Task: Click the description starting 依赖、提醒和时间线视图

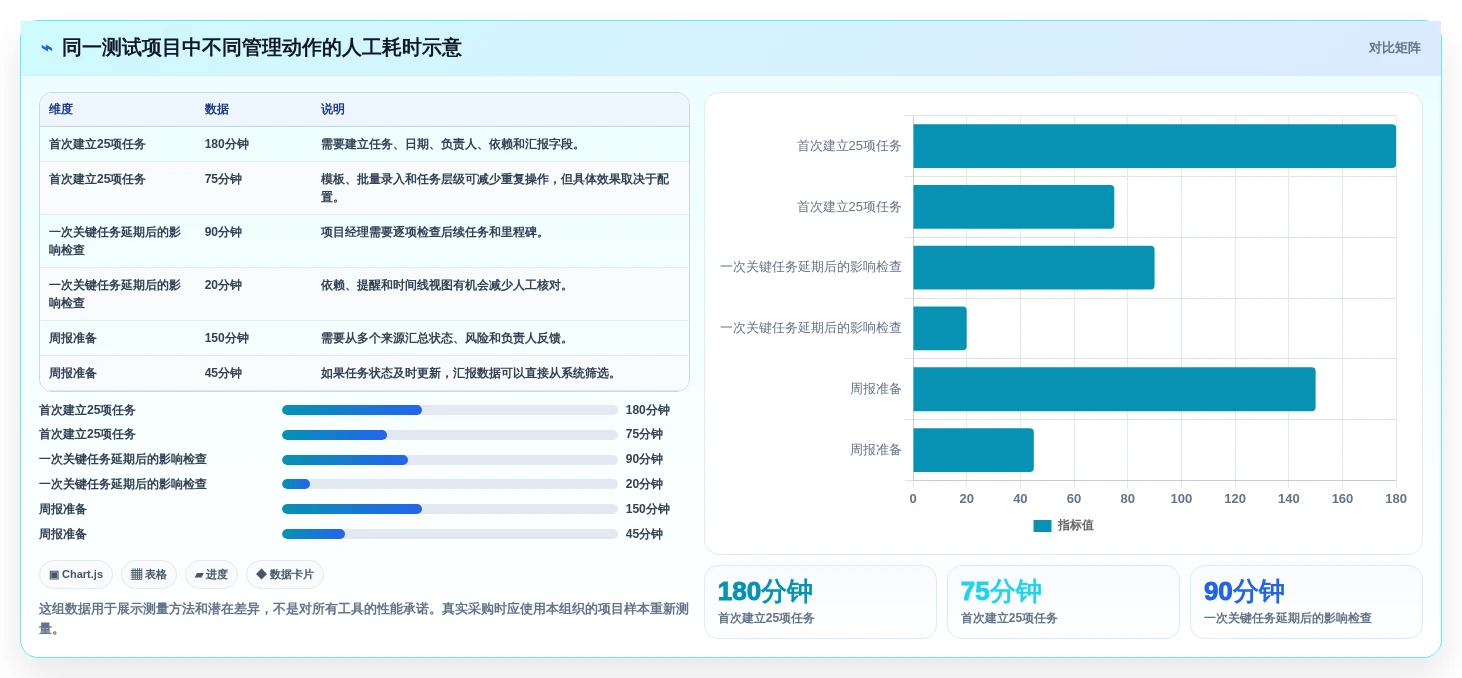Action: click(446, 285)
